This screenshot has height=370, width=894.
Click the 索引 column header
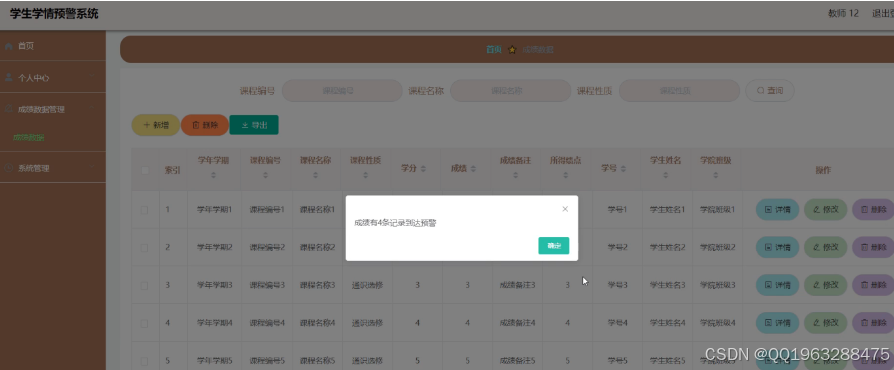pyautogui.click(x=173, y=170)
